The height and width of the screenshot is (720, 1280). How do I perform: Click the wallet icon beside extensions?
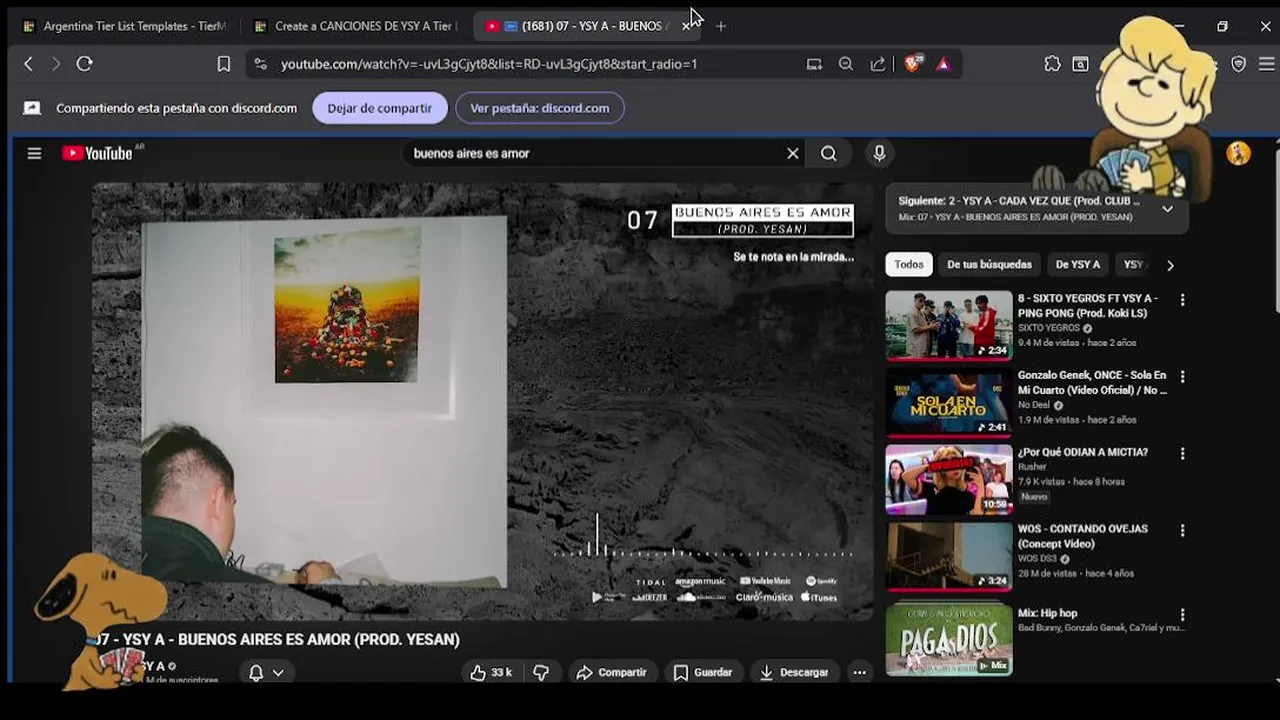coord(1081,64)
